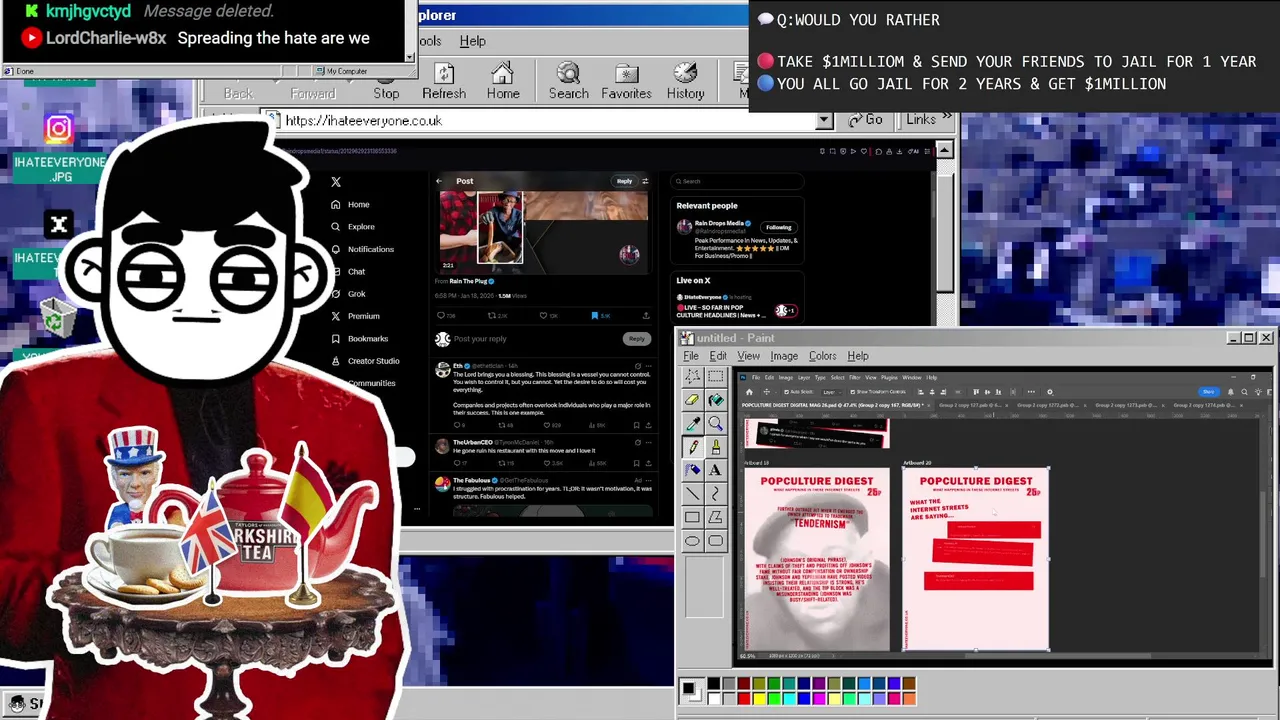Pick the yellow swatch in Paint palette
Screen dimensions: 1280x720
click(758, 697)
